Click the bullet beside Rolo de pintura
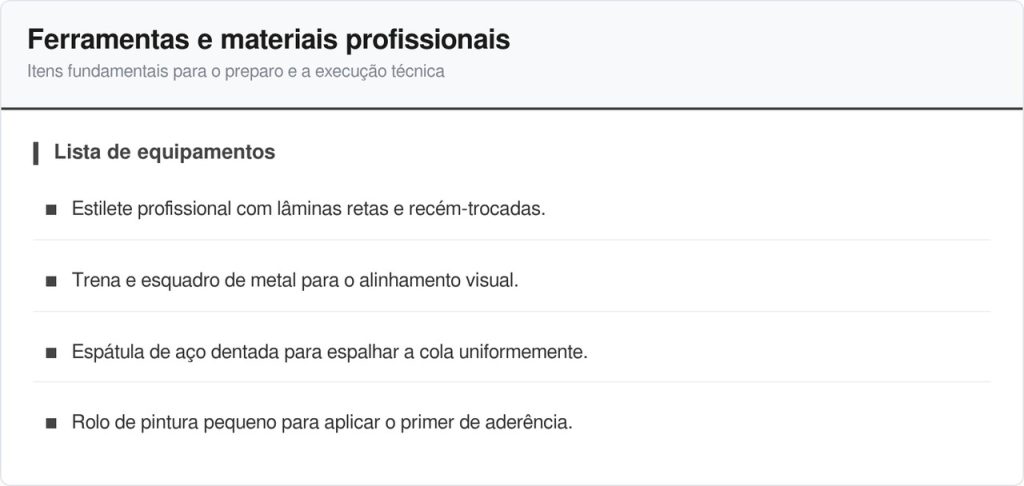 pos(51,423)
